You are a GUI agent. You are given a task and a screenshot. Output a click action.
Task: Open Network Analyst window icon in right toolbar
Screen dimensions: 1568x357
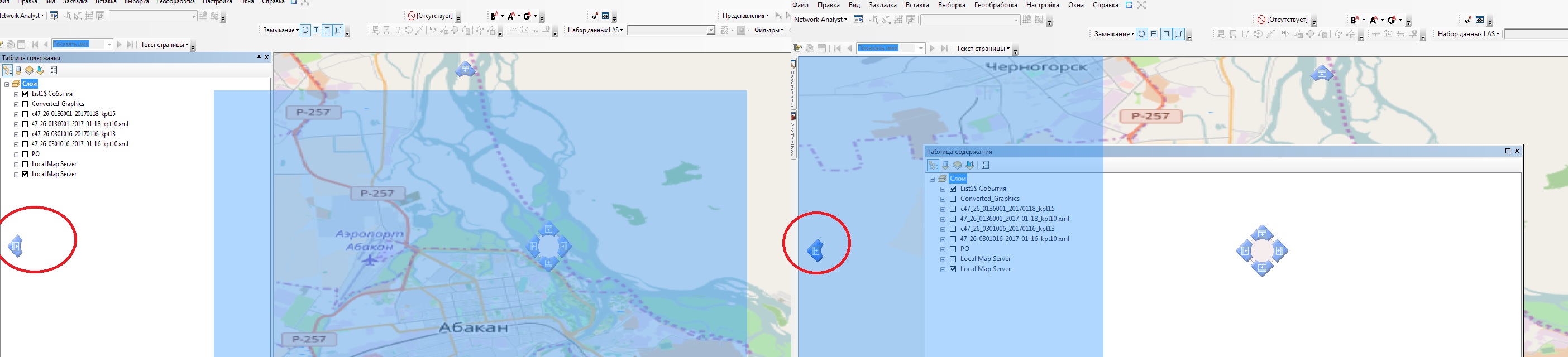pyautogui.click(x=858, y=20)
